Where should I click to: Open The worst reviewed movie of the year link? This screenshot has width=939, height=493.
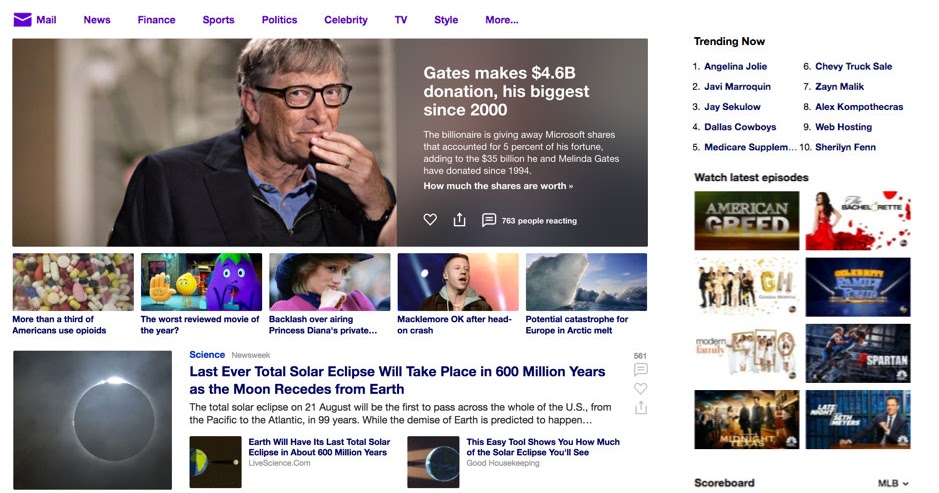tap(200, 325)
